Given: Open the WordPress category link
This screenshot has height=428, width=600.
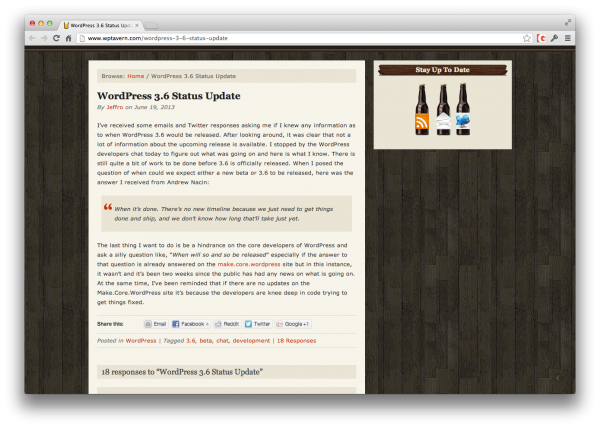Looking at the screenshot, I should [x=141, y=340].
